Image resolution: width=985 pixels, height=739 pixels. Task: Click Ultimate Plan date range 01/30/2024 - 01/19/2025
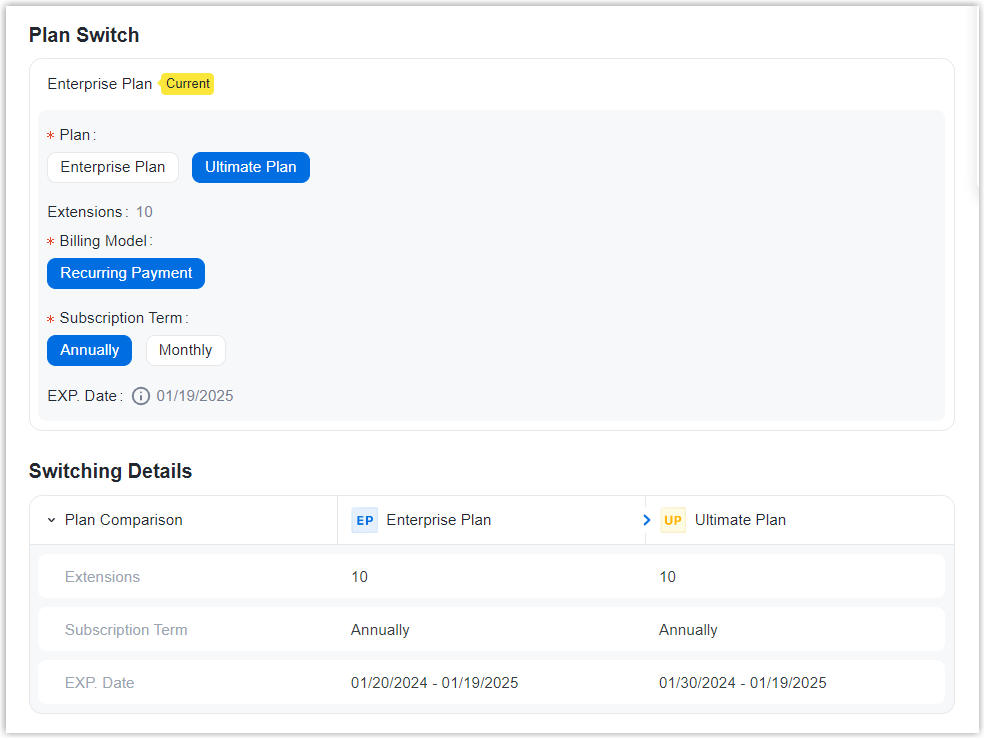point(742,683)
